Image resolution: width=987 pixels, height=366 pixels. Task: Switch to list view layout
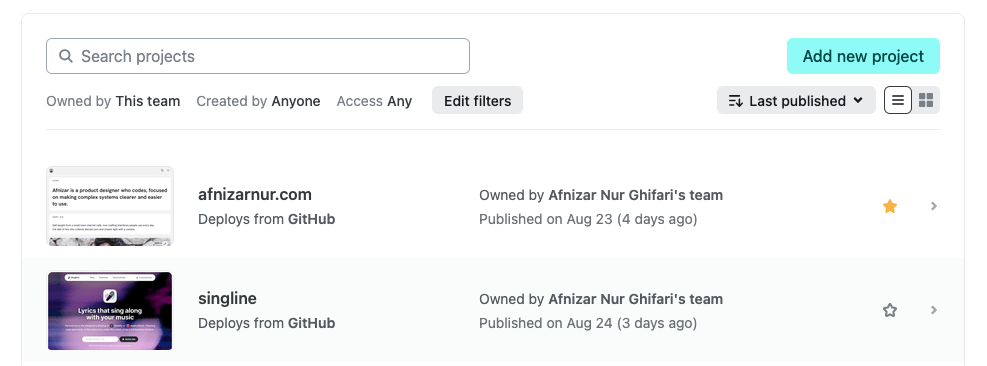tap(898, 100)
